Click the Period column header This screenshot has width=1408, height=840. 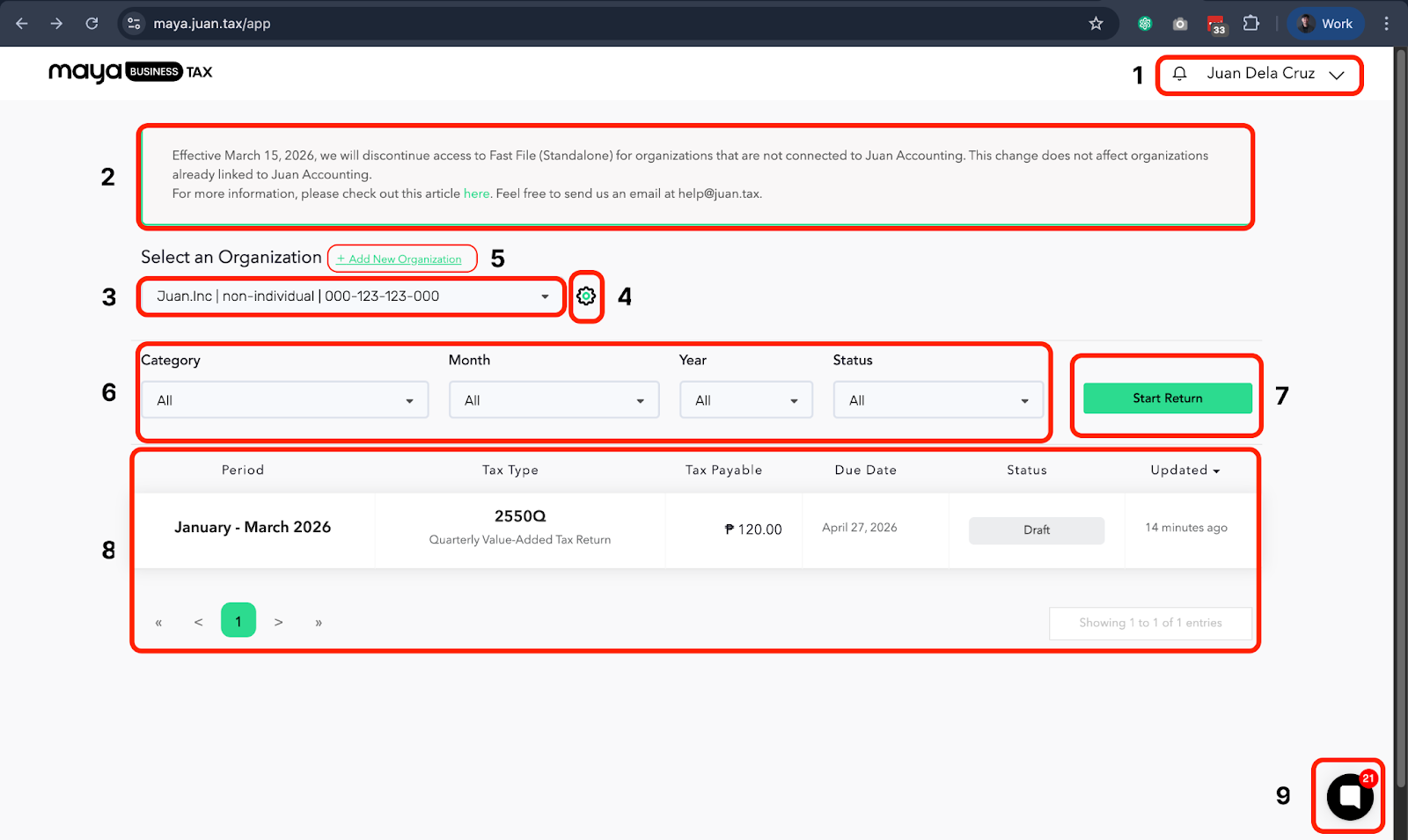(x=243, y=471)
